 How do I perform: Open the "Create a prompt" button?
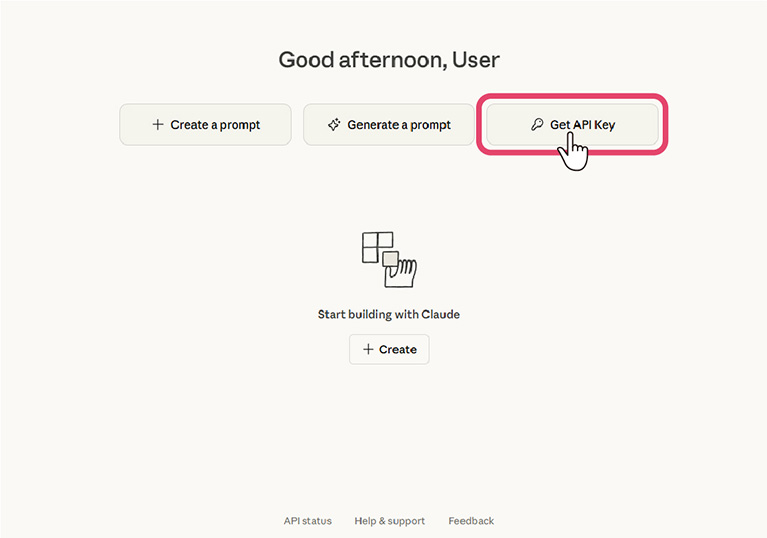pos(205,125)
